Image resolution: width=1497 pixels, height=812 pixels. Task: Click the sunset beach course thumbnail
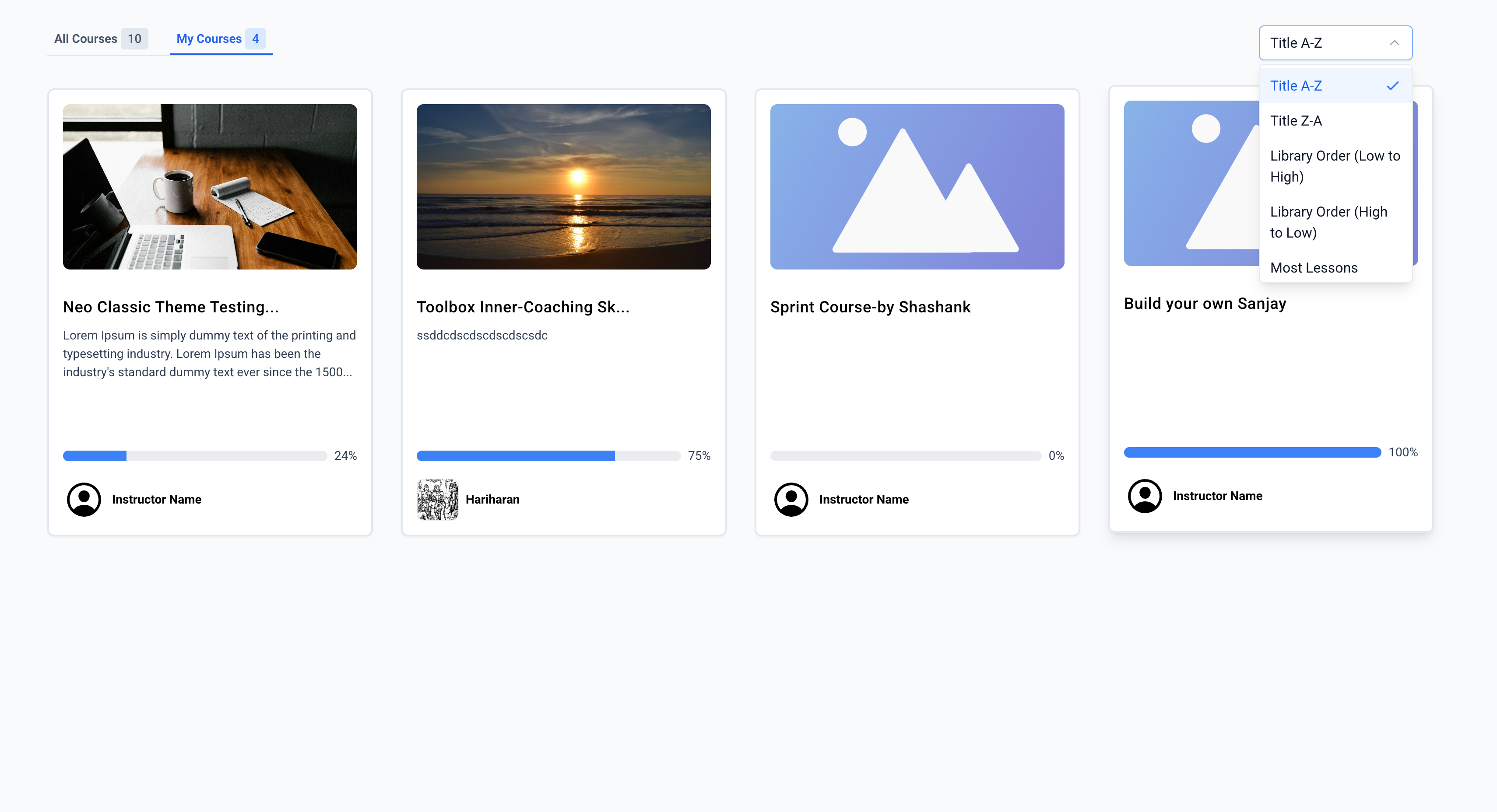coord(563,186)
